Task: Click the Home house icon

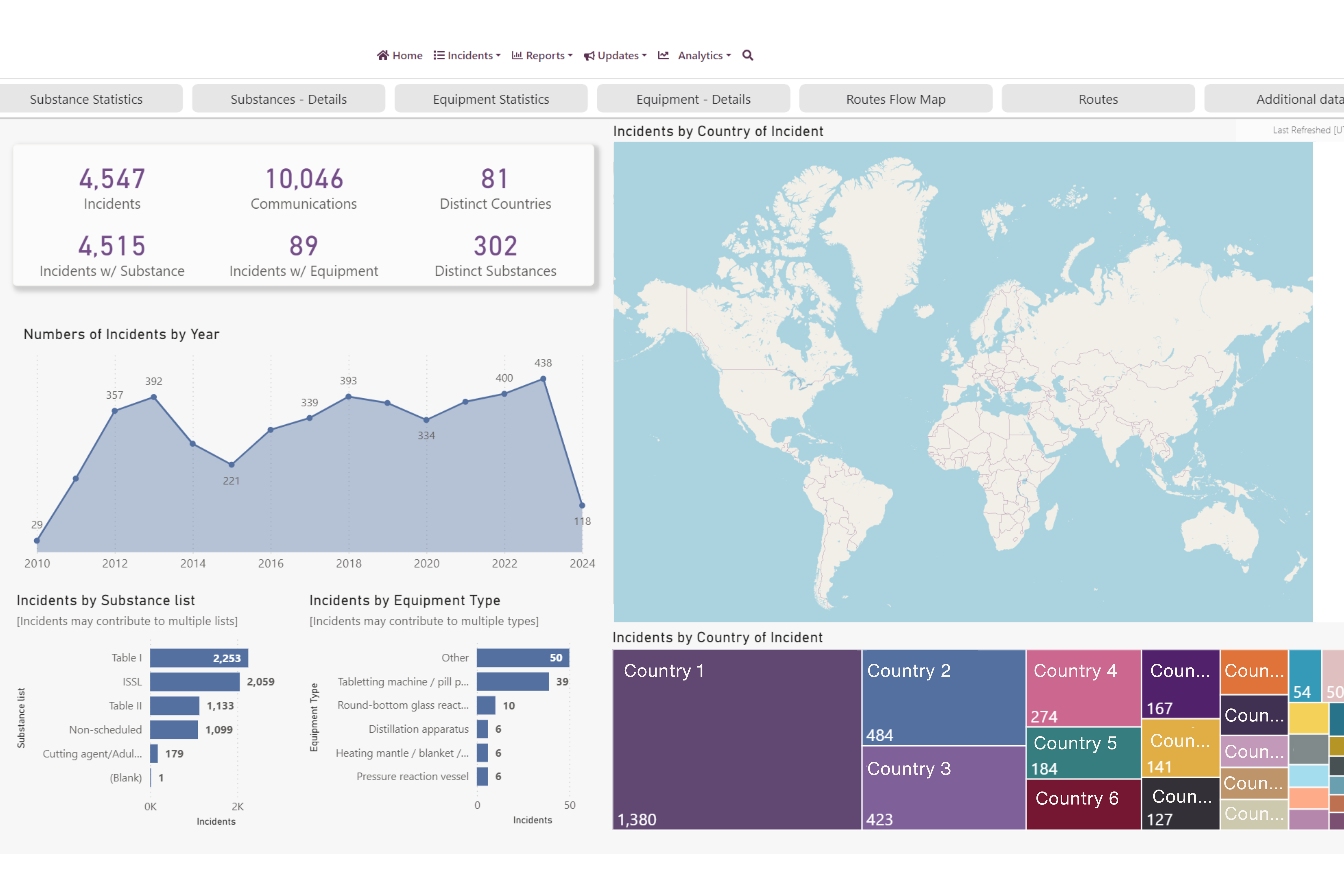Action: tap(383, 56)
